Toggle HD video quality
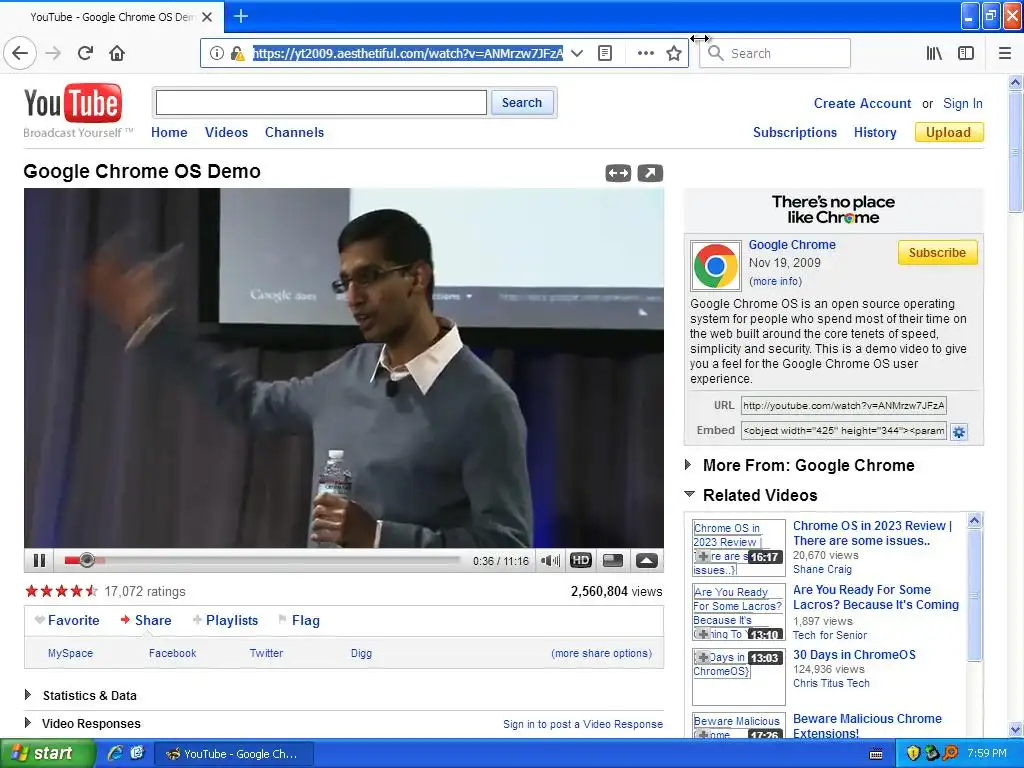The image size is (1024, 768). [x=581, y=560]
